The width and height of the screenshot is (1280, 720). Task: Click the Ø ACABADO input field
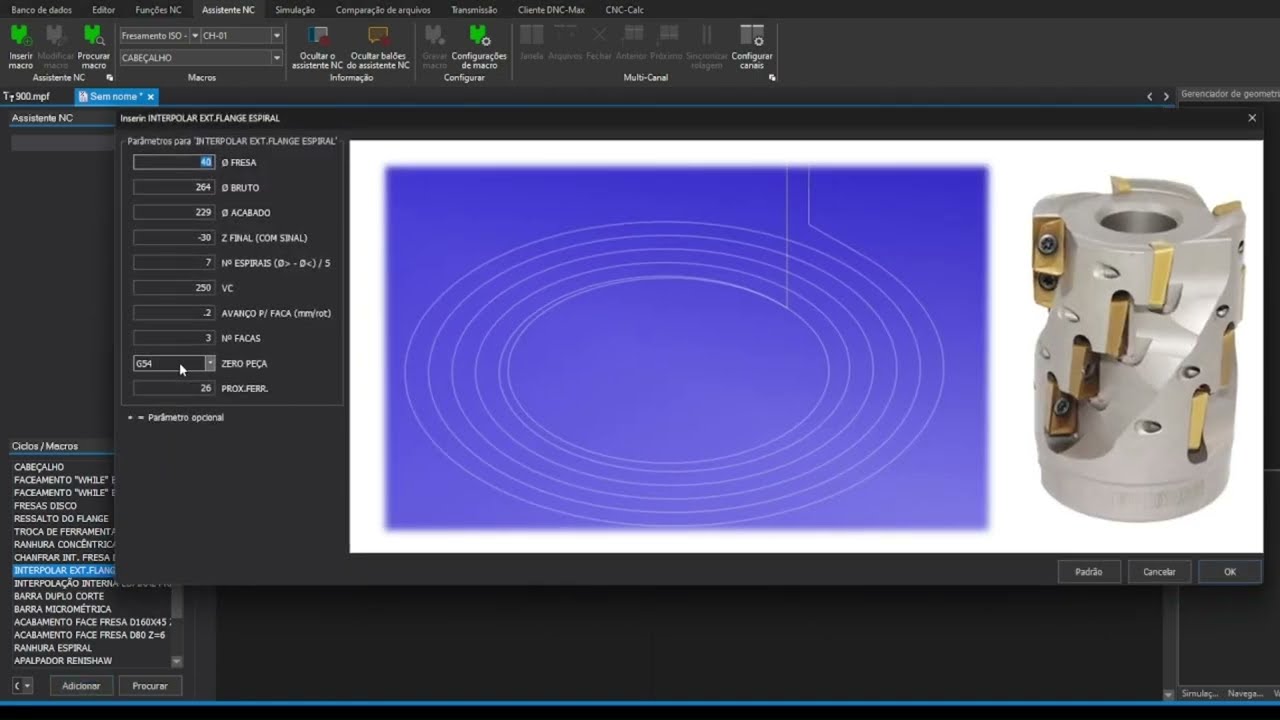point(174,212)
